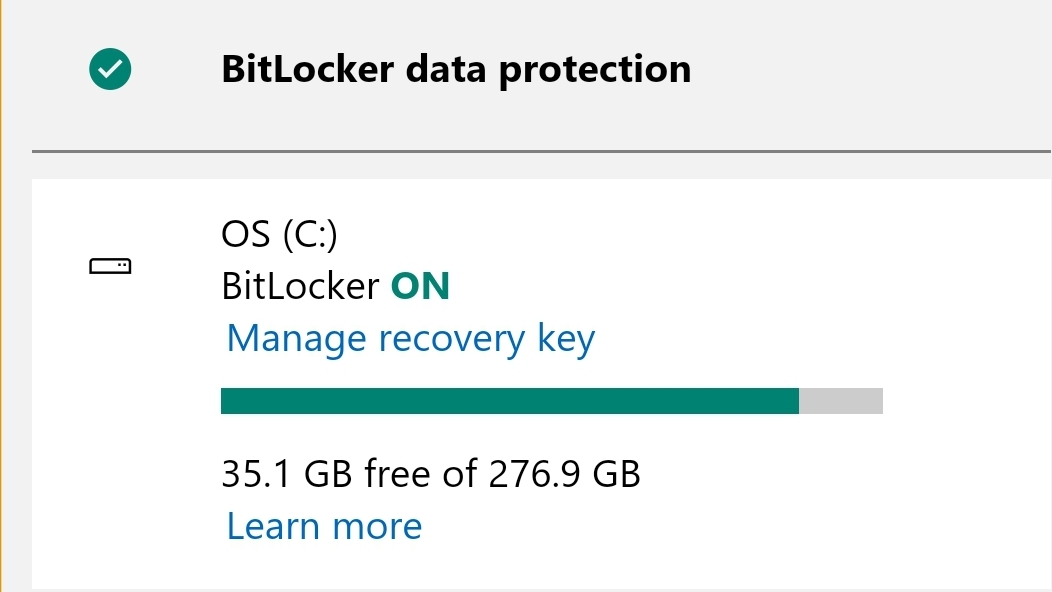Click the green ON status text
Viewport: 1052px width, 592px height.
[x=420, y=287]
